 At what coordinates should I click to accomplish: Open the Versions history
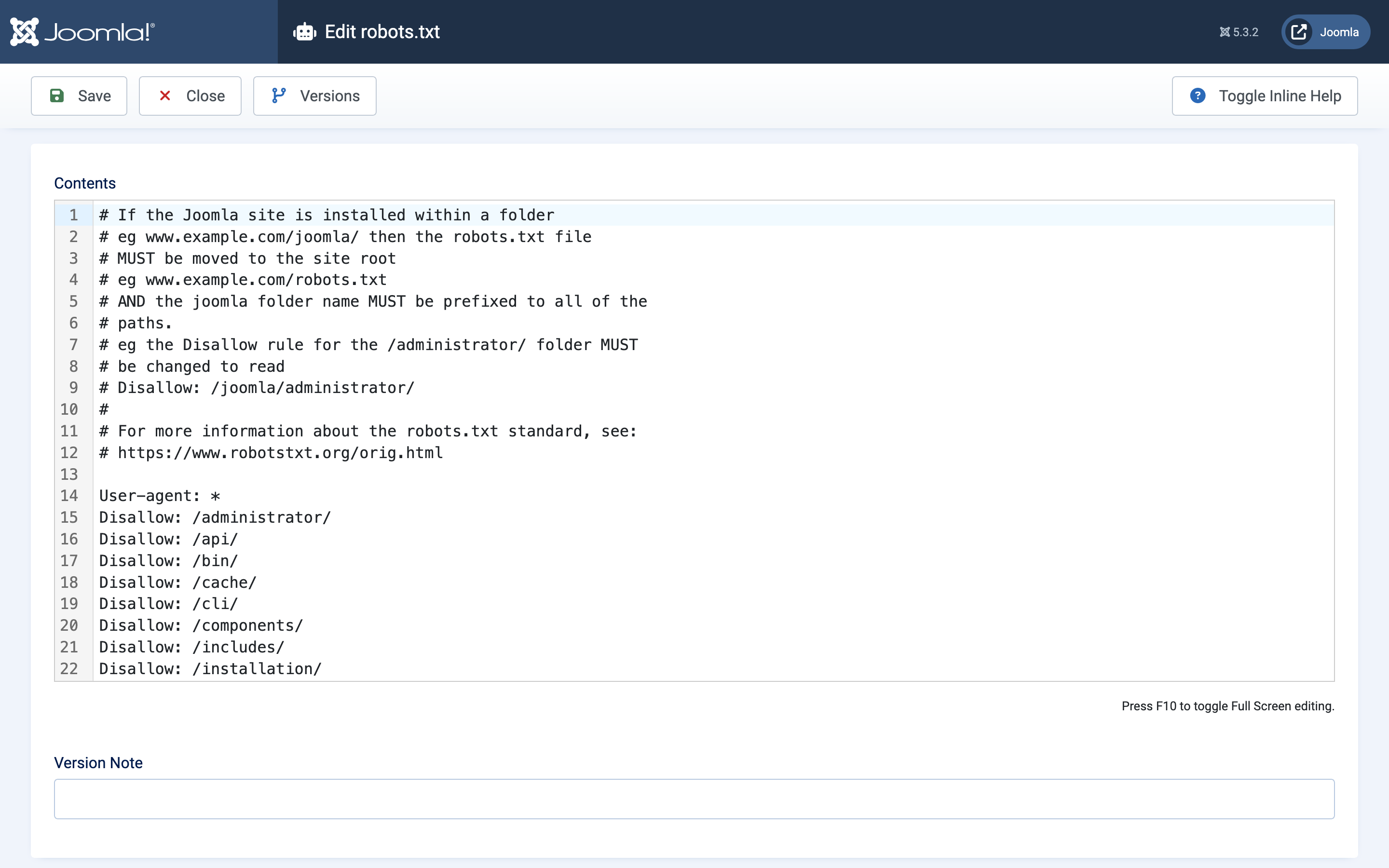[314, 96]
